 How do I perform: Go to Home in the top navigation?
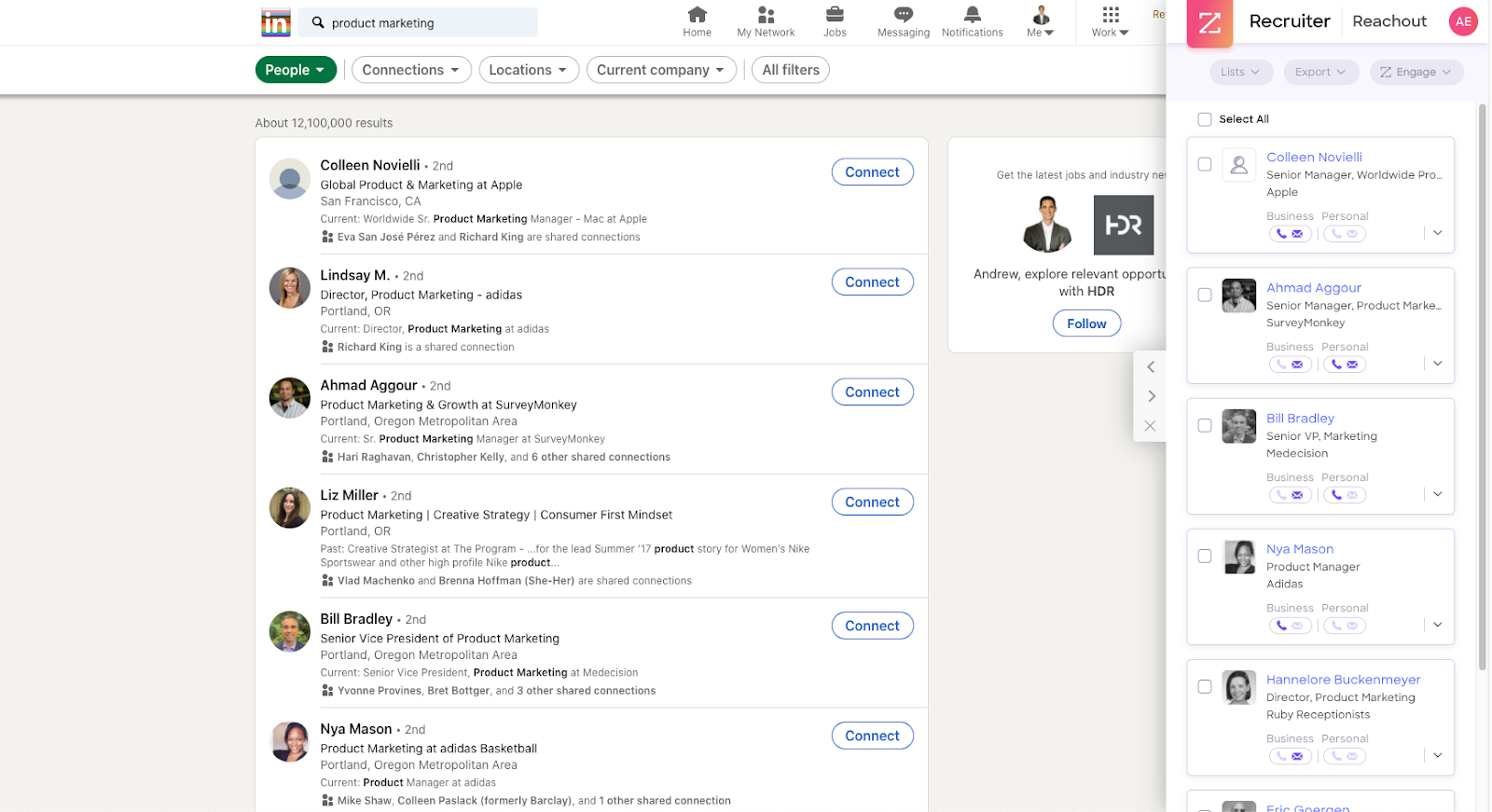click(x=697, y=22)
